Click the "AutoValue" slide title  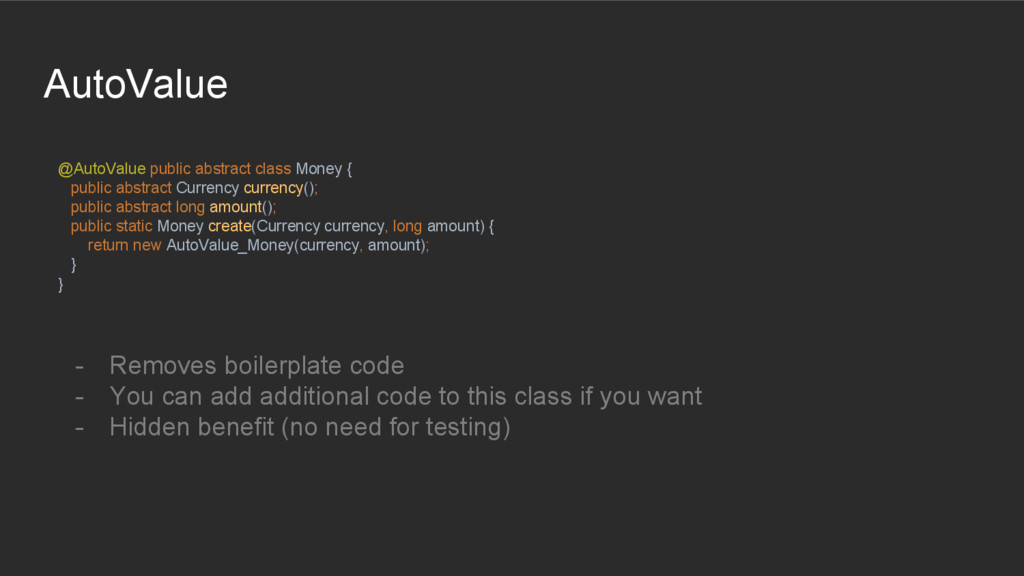point(136,84)
